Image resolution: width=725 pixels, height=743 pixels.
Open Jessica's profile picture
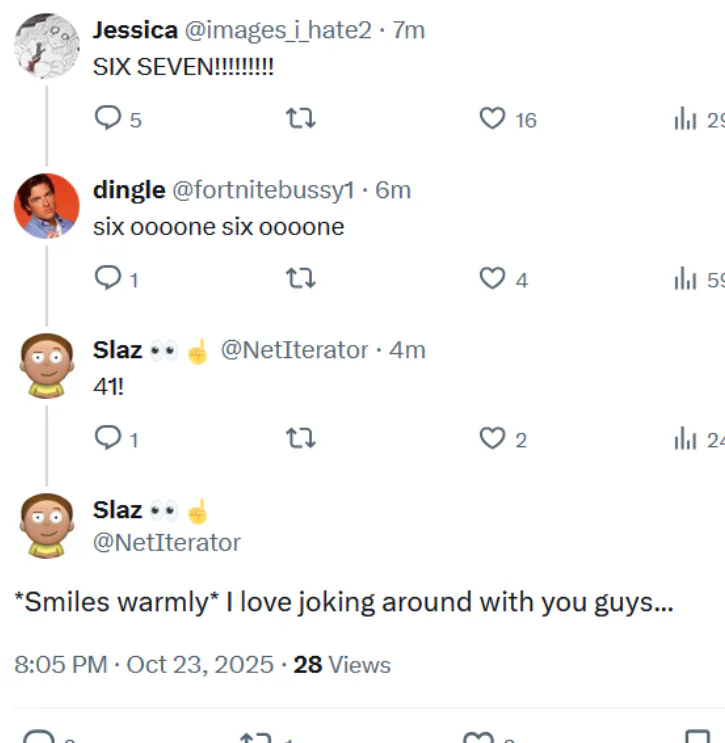[47, 46]
